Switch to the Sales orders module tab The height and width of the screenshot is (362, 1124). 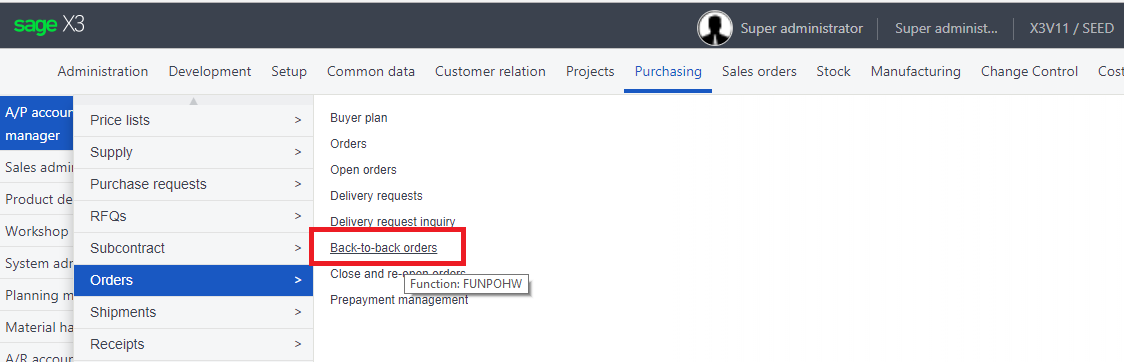point(759,71)
